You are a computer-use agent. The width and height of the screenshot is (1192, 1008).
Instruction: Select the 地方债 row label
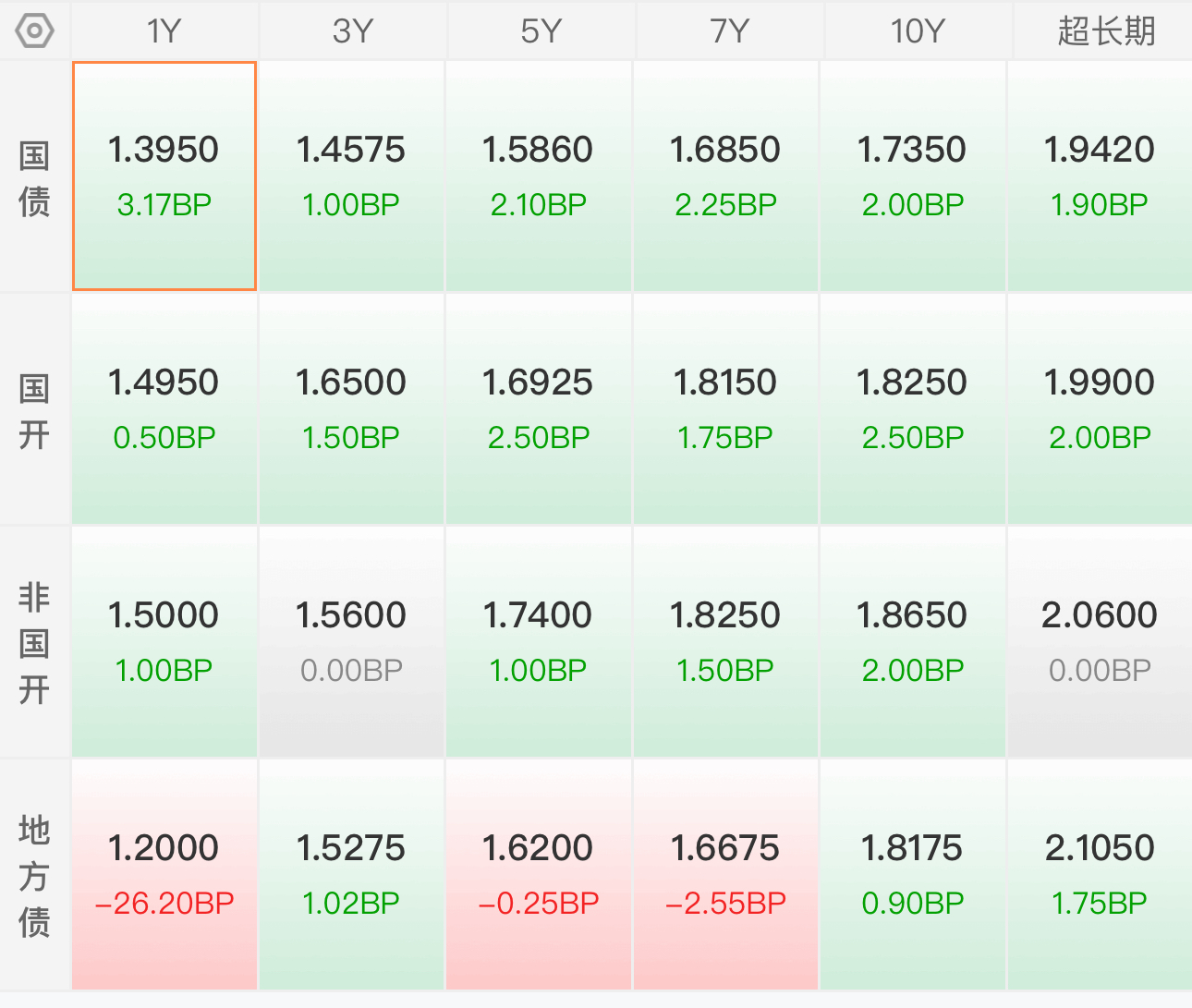point(34,876)
